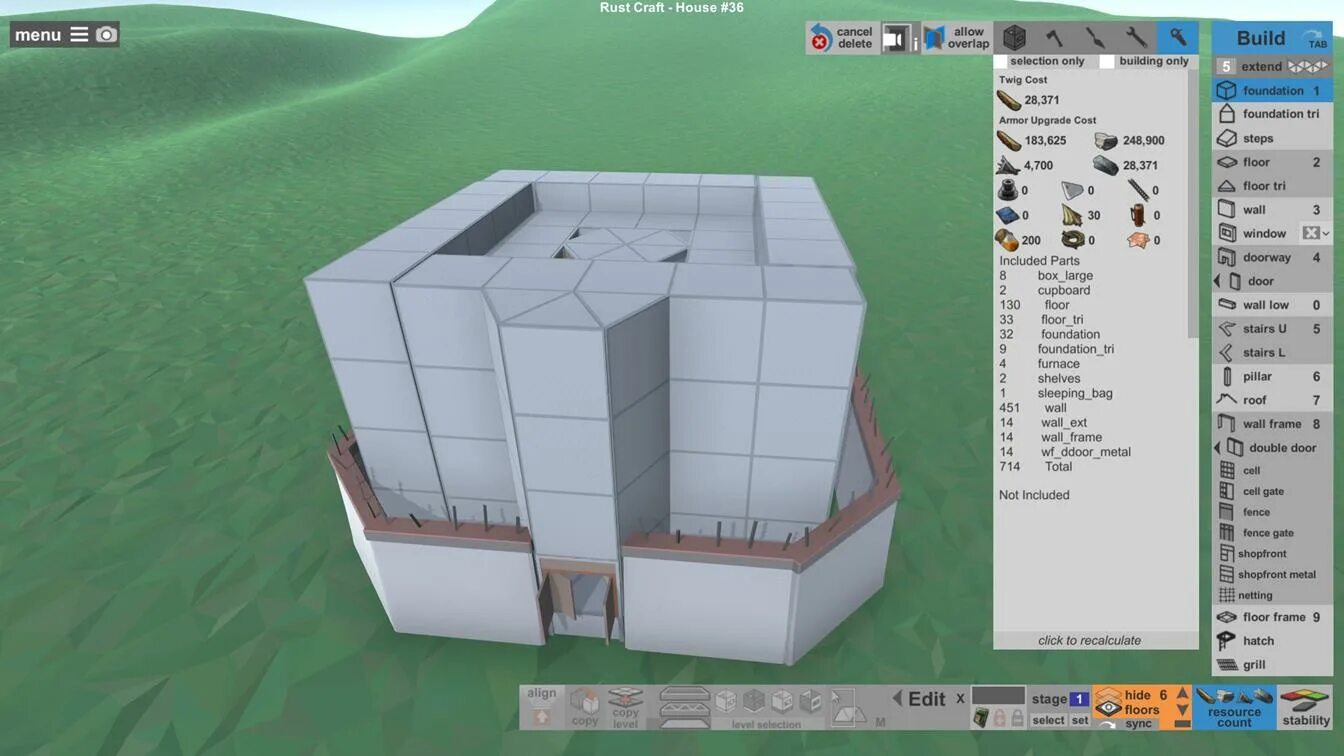Select cell gate item
1344x756 pixels.
click(1272, 491)
